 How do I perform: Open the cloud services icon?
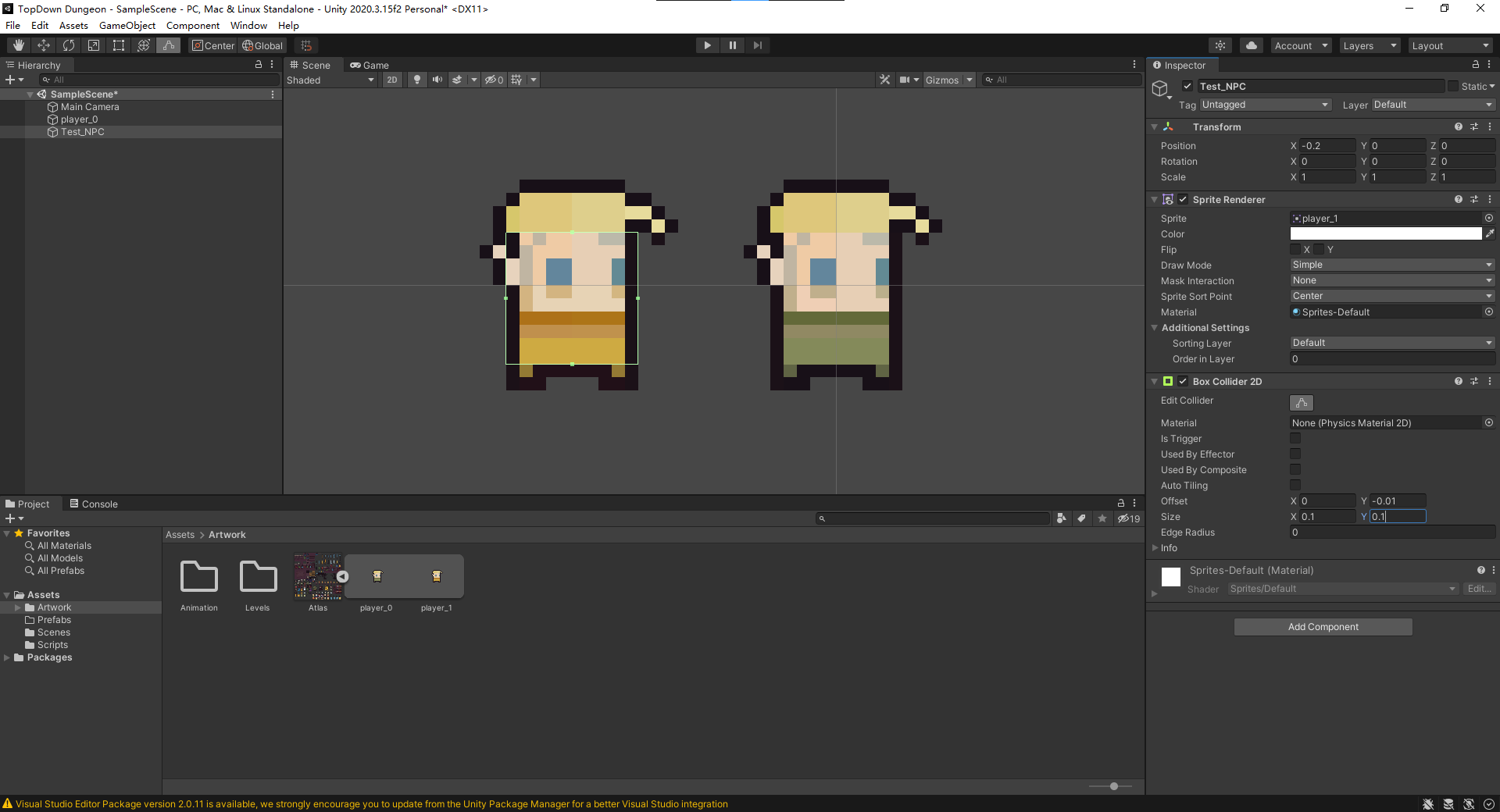point(1251,45)
